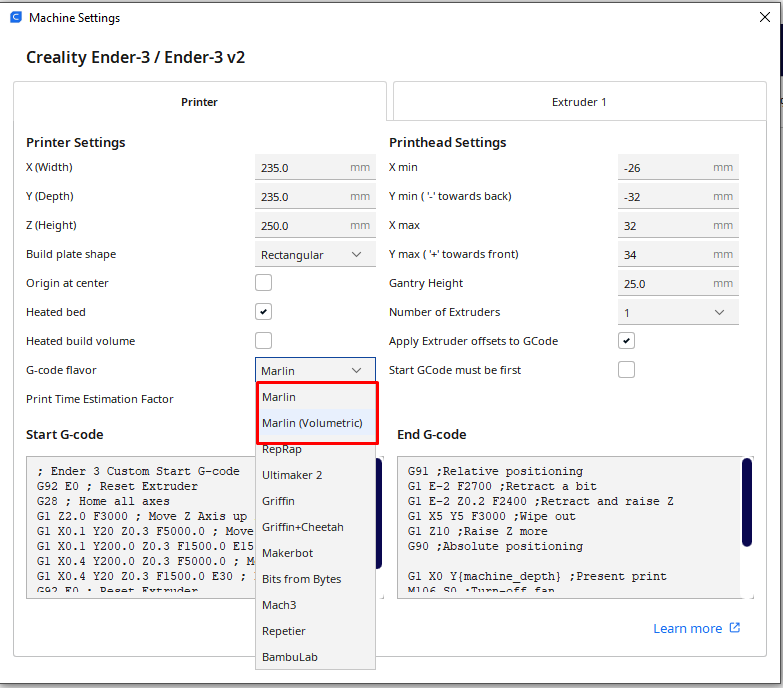Enable the Heated build volume checkbox
The width and height of the screenshot is (783, 688).
click(x=264, y=341)
